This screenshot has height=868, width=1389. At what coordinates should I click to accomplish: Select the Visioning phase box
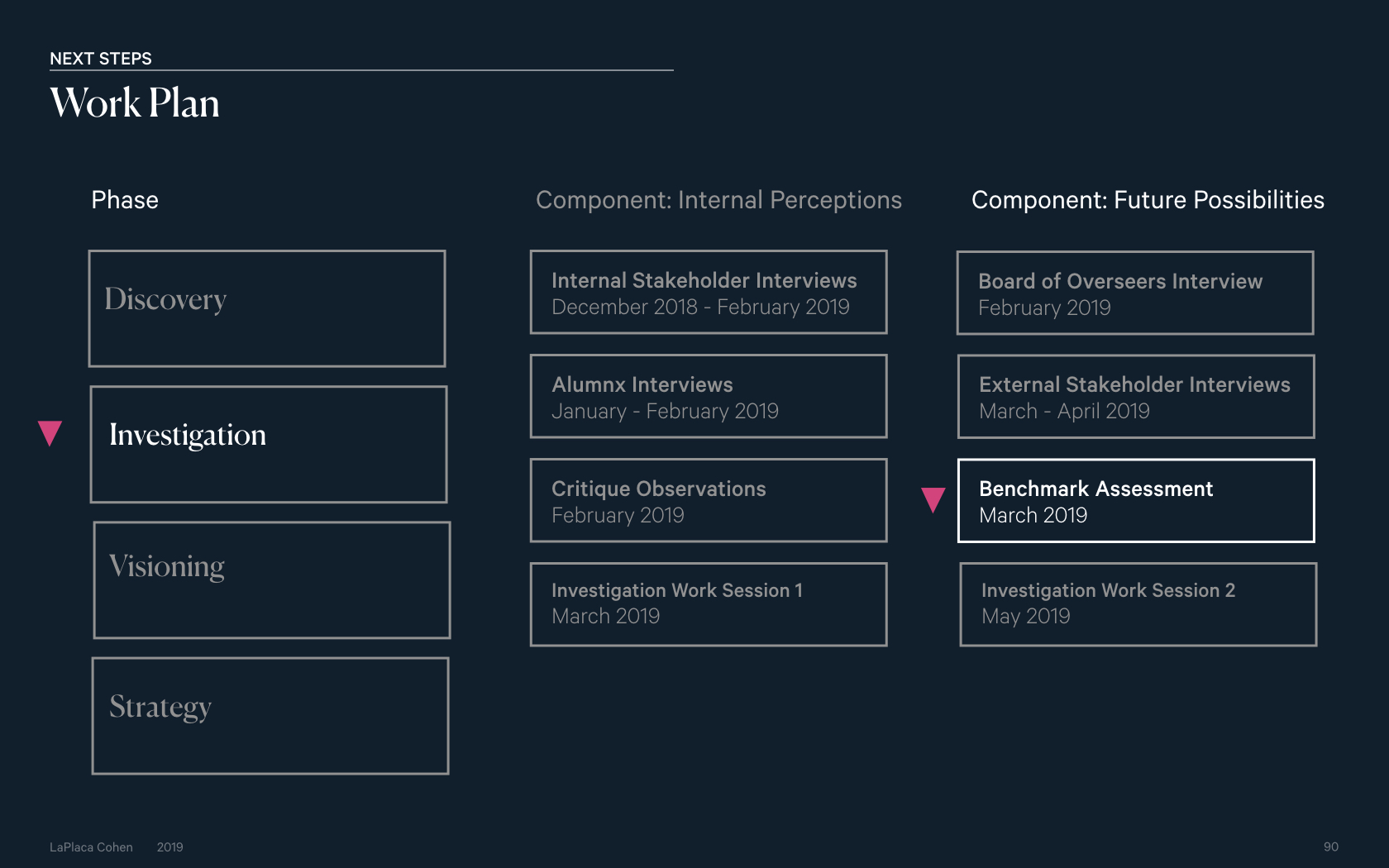pyautogui.click(x=272, y=579)
